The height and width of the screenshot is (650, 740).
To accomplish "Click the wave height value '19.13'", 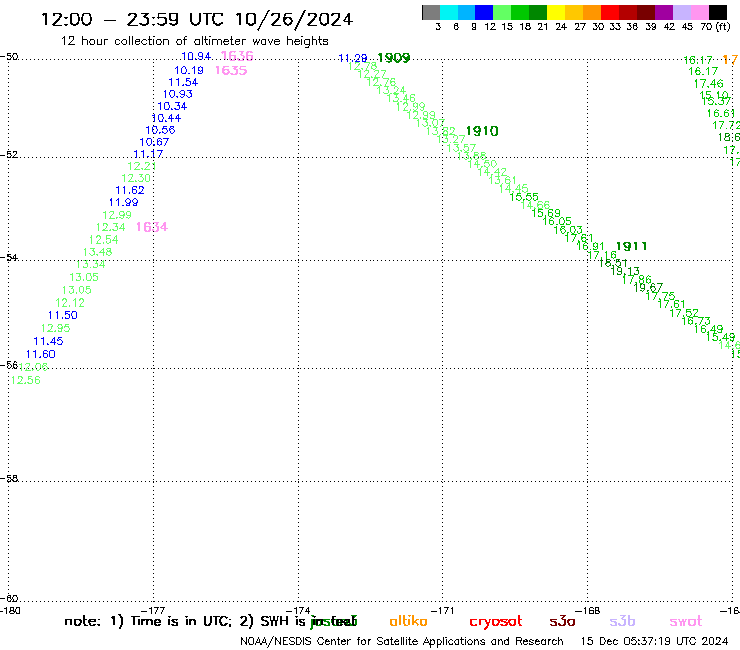I will 625,271.
